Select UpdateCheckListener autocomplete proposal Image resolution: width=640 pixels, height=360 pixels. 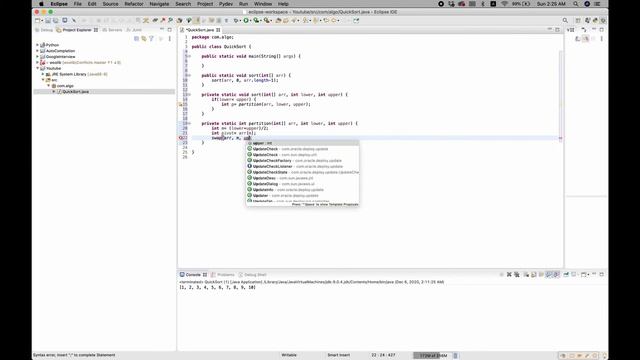tap(302, 167)
